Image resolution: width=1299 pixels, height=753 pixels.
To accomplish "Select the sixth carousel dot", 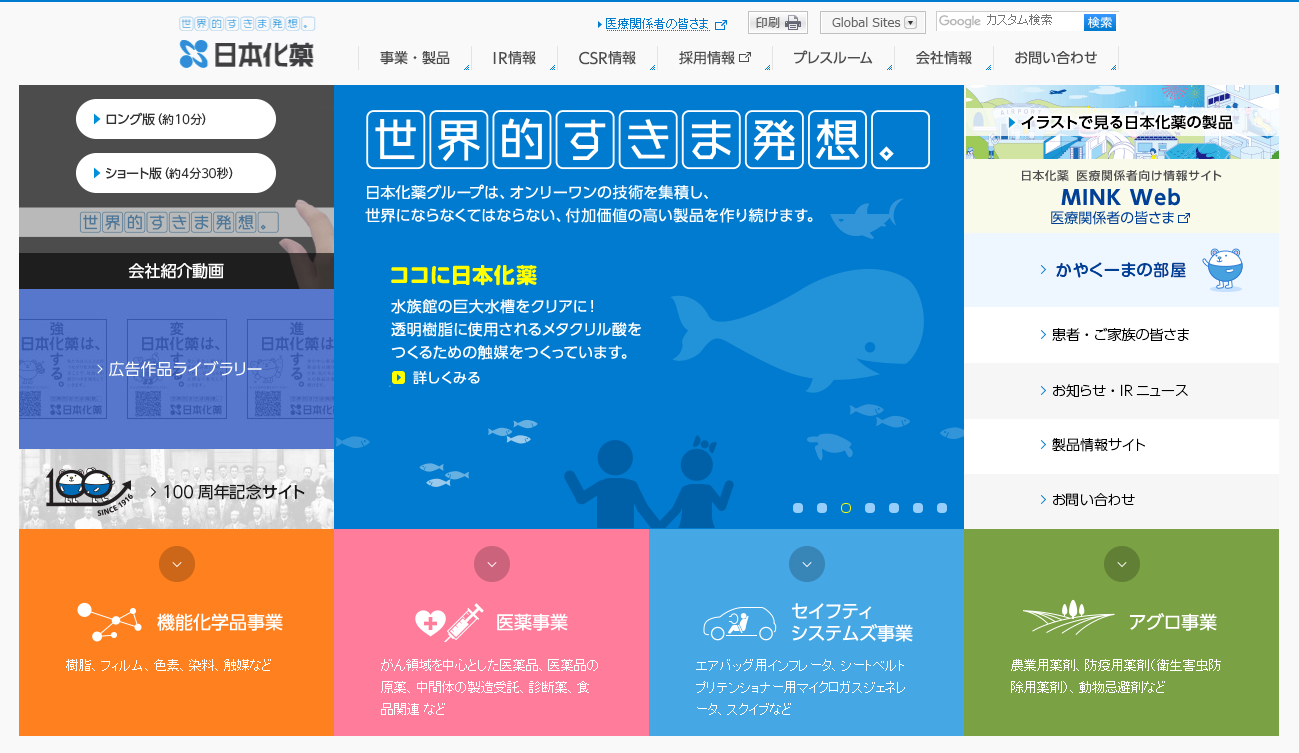I will pos(918,508).
